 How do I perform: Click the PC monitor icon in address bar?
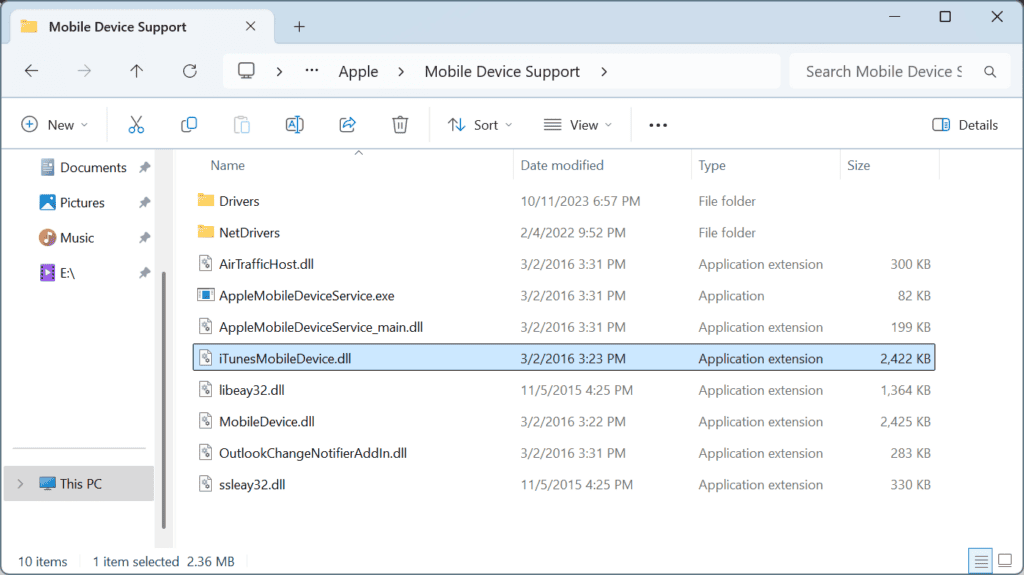click(246, 71)
